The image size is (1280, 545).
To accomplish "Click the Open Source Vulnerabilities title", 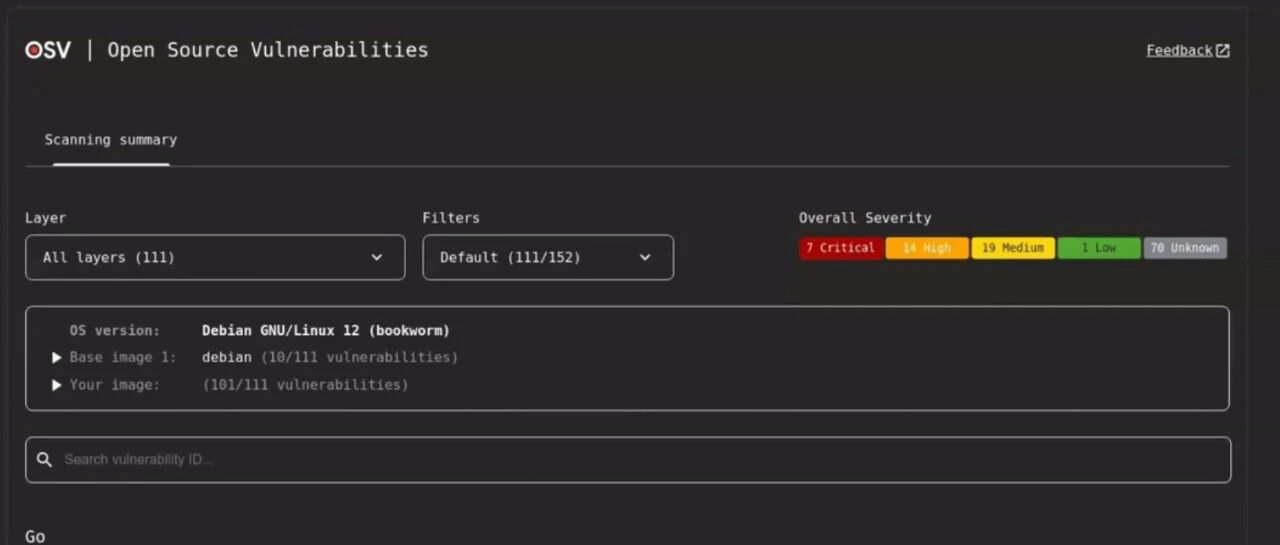I will [268, 50].
